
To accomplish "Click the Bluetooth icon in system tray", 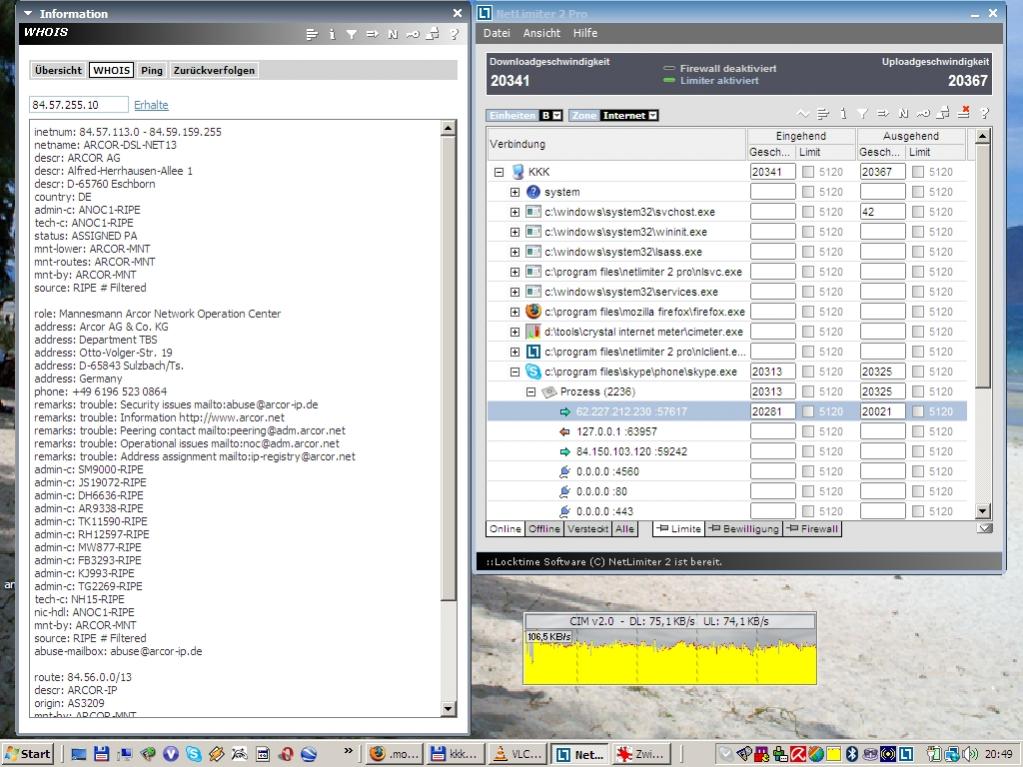I will click(851, 754).
